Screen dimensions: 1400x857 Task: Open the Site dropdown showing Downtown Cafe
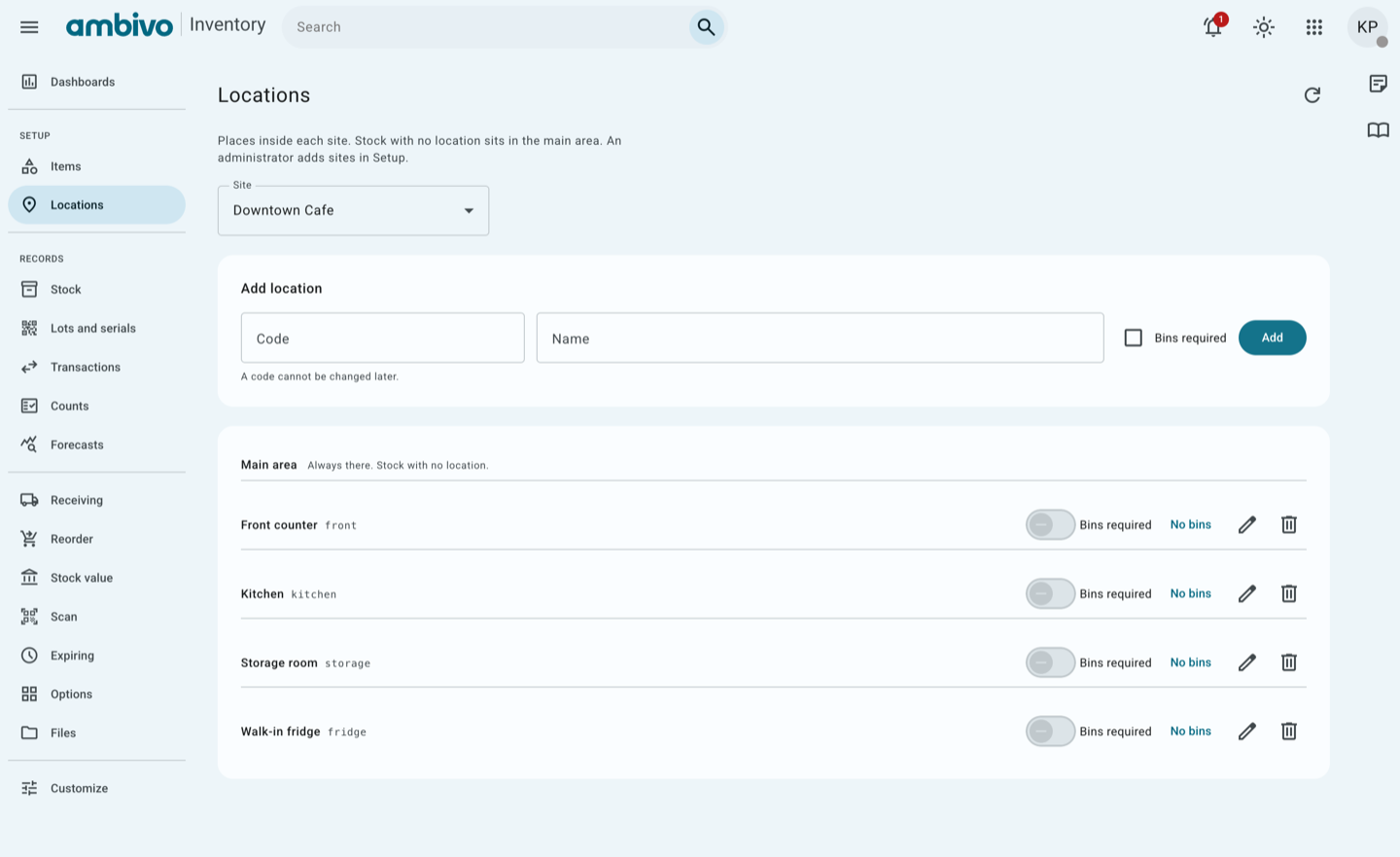[353, 210]
